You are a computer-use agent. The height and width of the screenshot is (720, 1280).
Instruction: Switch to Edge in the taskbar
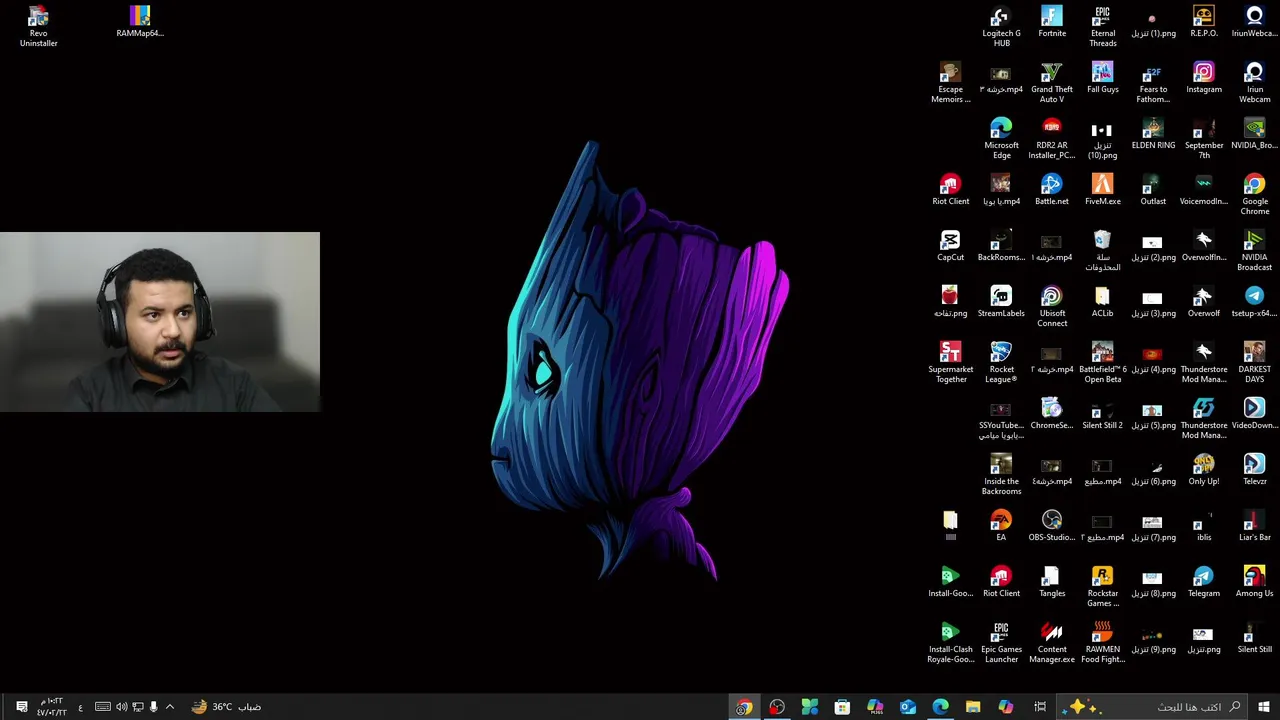click(x=940, y=707)
